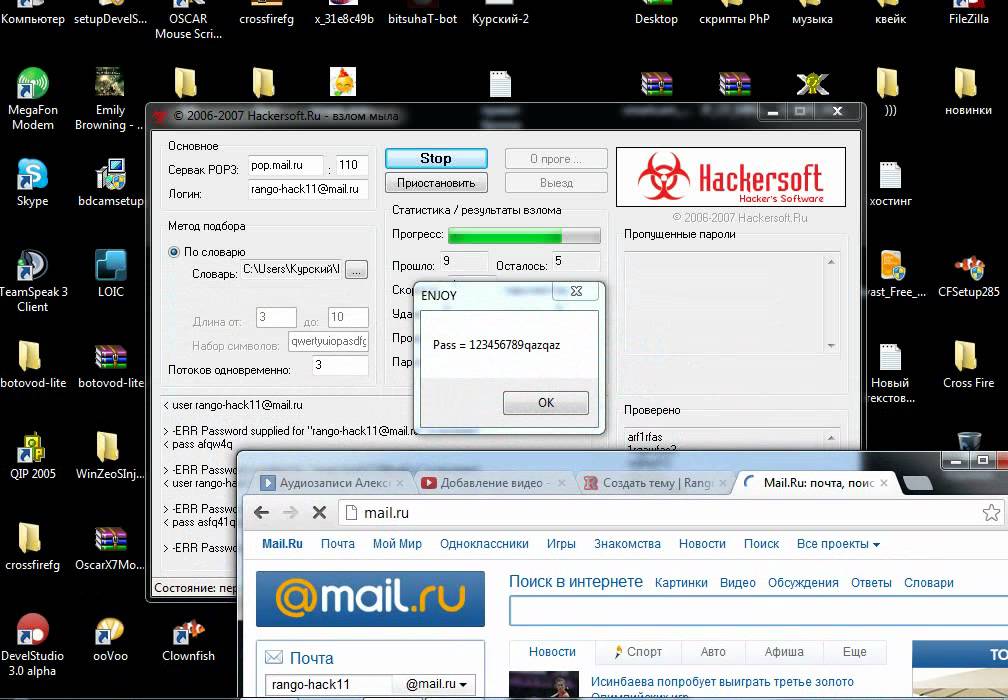This screenshot has height=700, width=1008.
Task: Open the Авто news tab
Action: [x=712, y=652]
